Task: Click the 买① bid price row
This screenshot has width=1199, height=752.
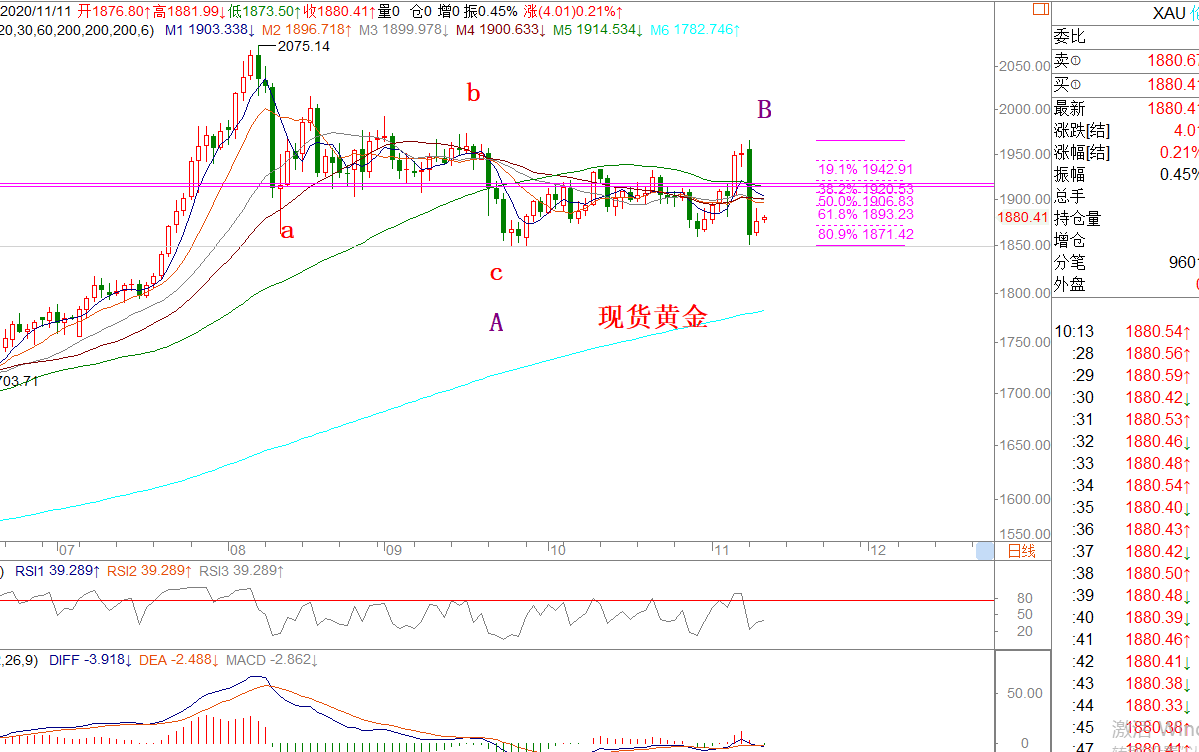Action: [1126, 84]
